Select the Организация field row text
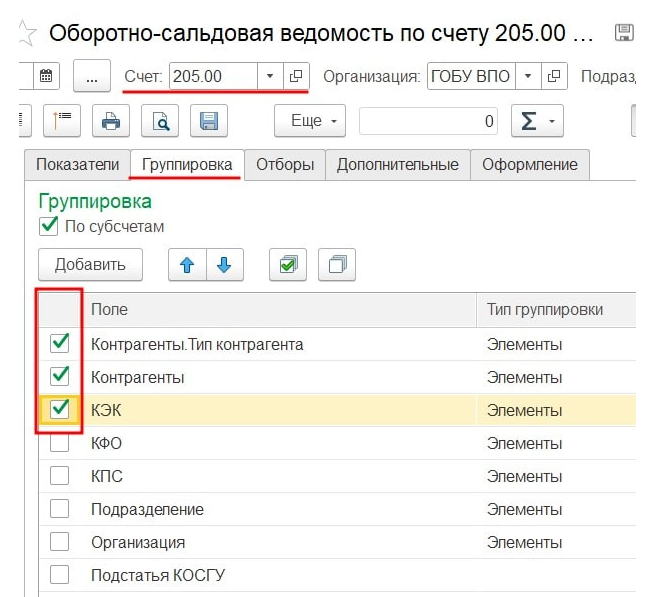 point(138,543)
